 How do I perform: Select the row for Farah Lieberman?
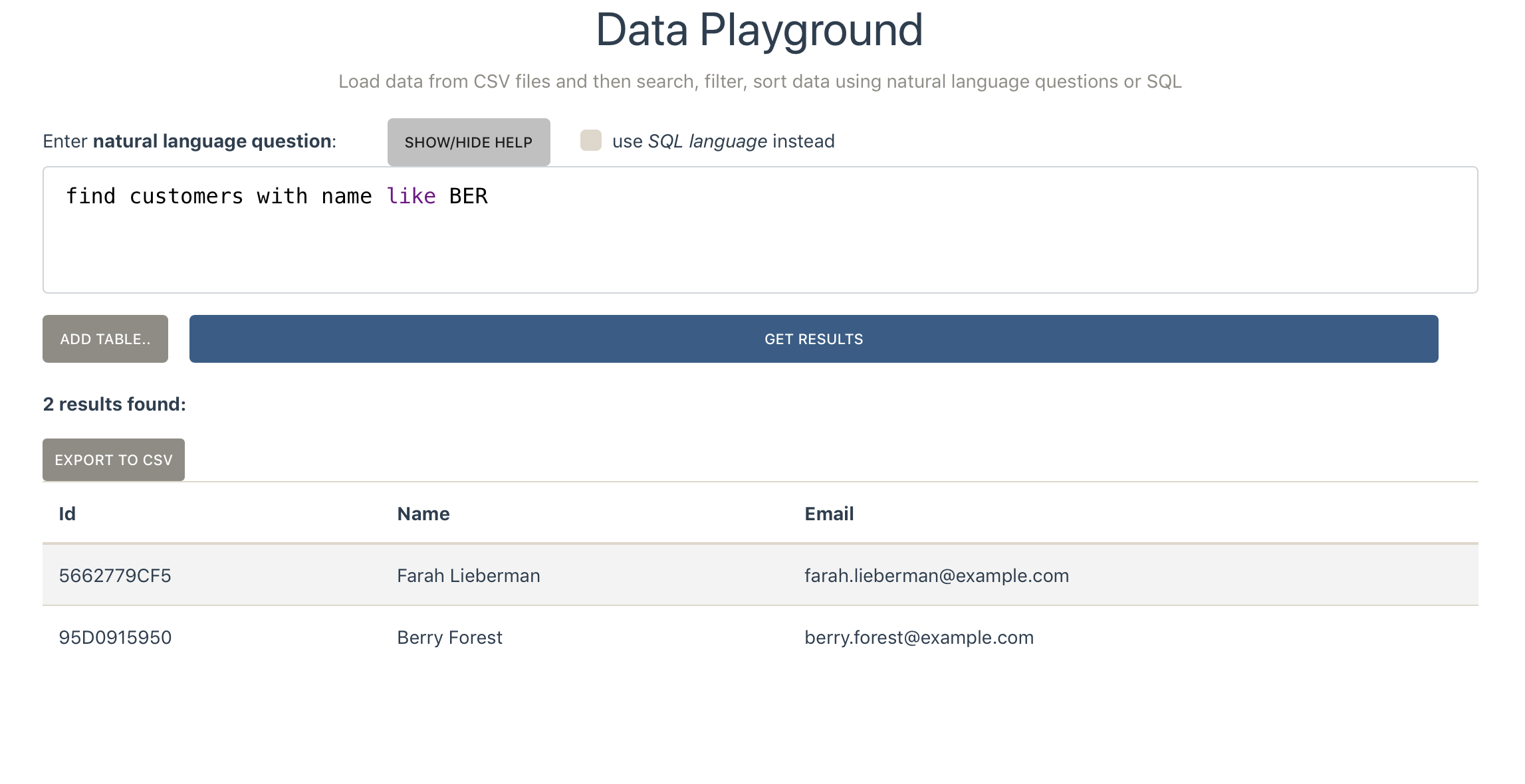point(469,575)
